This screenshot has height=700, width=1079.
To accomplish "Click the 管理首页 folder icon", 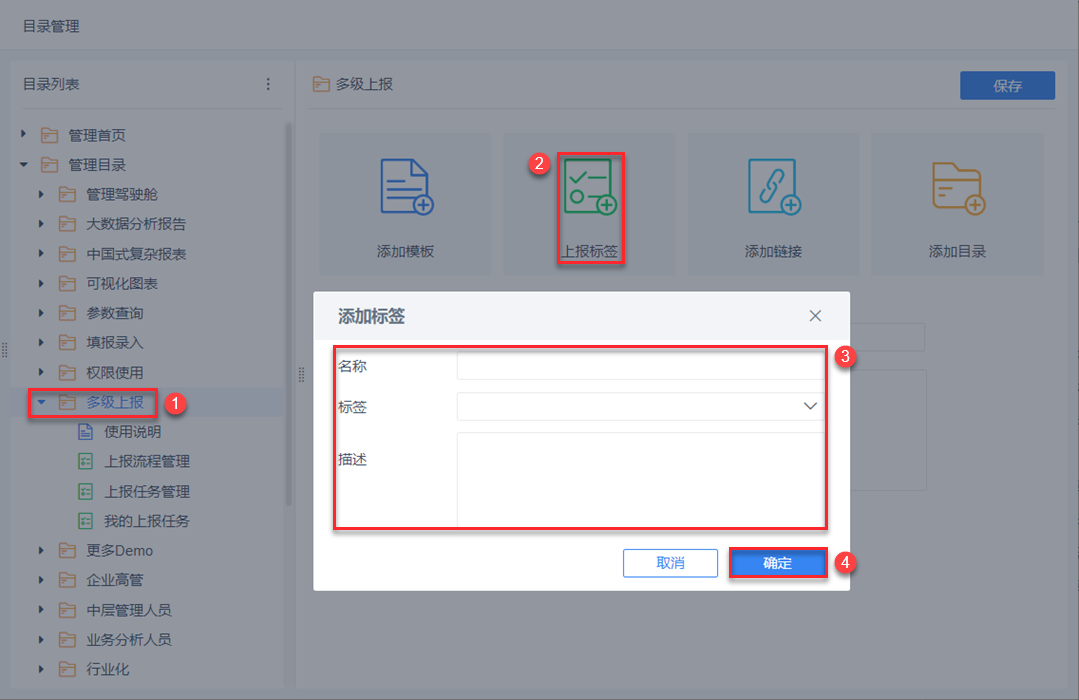I will click(x=50, y=135).
